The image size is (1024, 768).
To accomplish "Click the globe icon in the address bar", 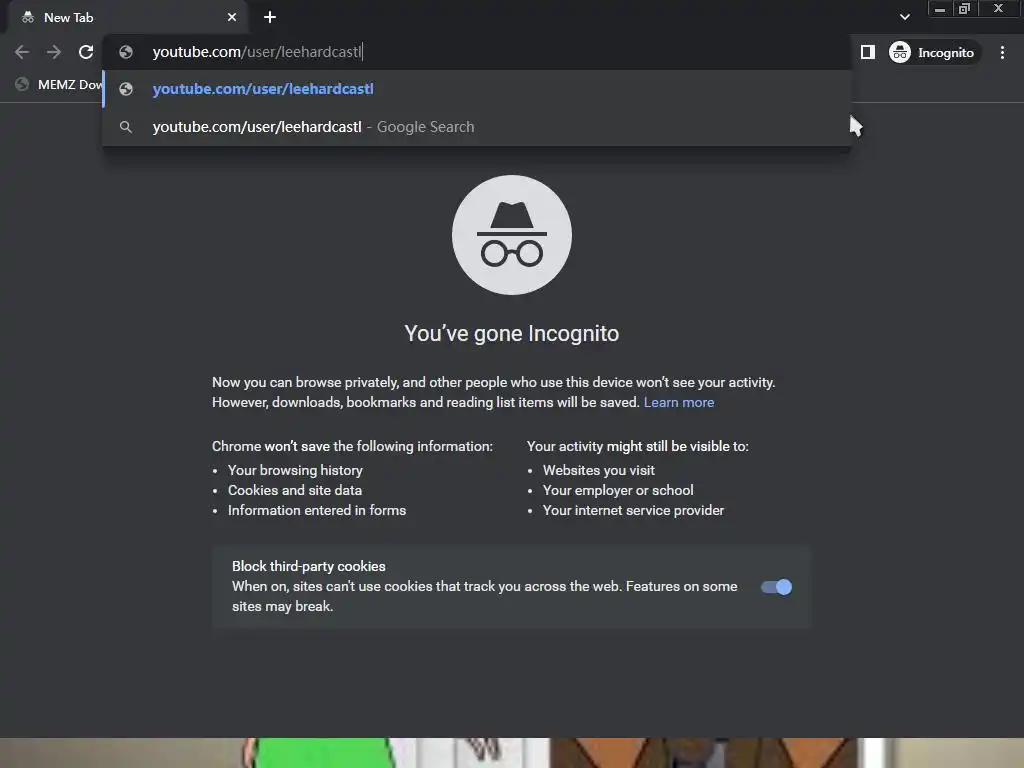I will pos(126,52).
